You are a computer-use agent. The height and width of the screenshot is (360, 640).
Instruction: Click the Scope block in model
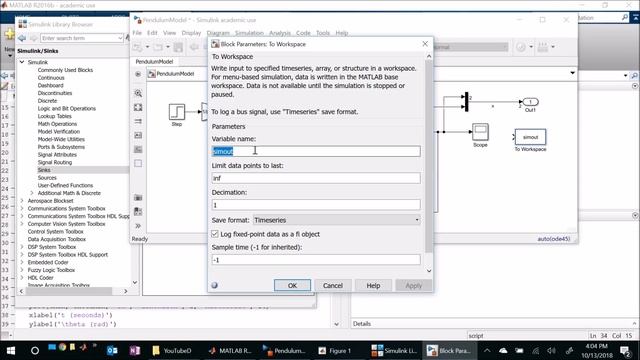480,131
